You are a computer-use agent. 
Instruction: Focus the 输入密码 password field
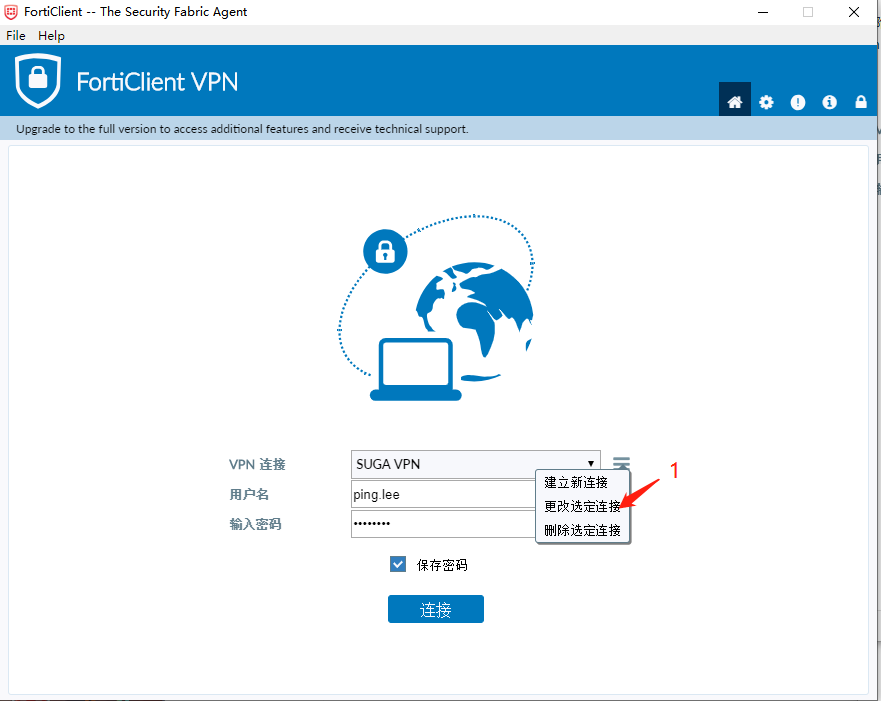443,524
